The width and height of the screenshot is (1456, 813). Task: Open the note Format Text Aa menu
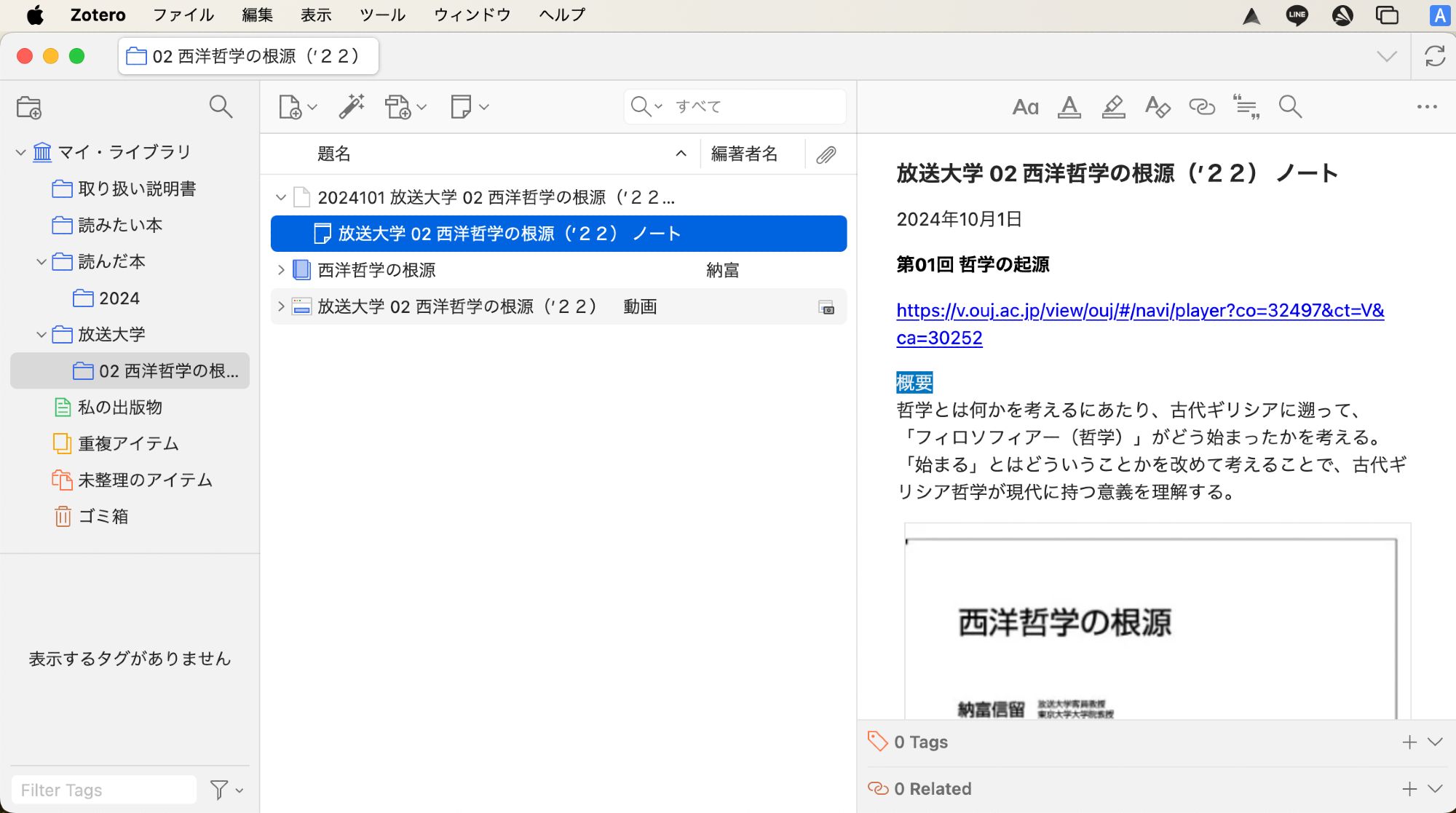(x=1025, y=107)
